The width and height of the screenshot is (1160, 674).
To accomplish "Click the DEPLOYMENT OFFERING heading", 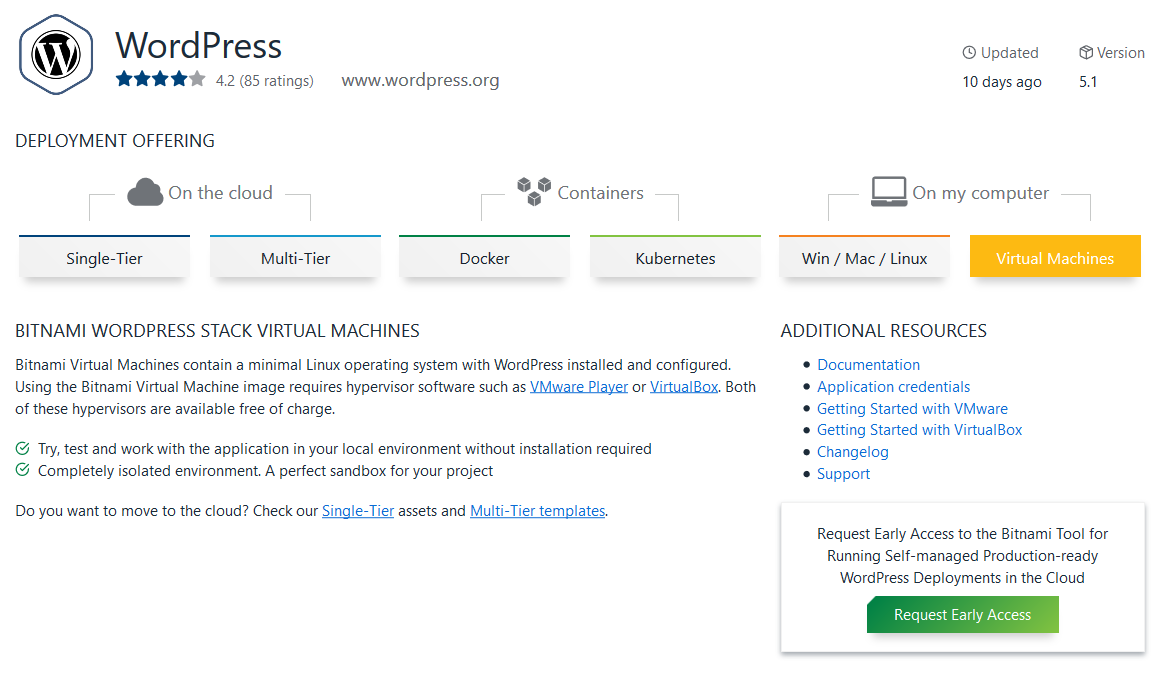I will point(115,141).
